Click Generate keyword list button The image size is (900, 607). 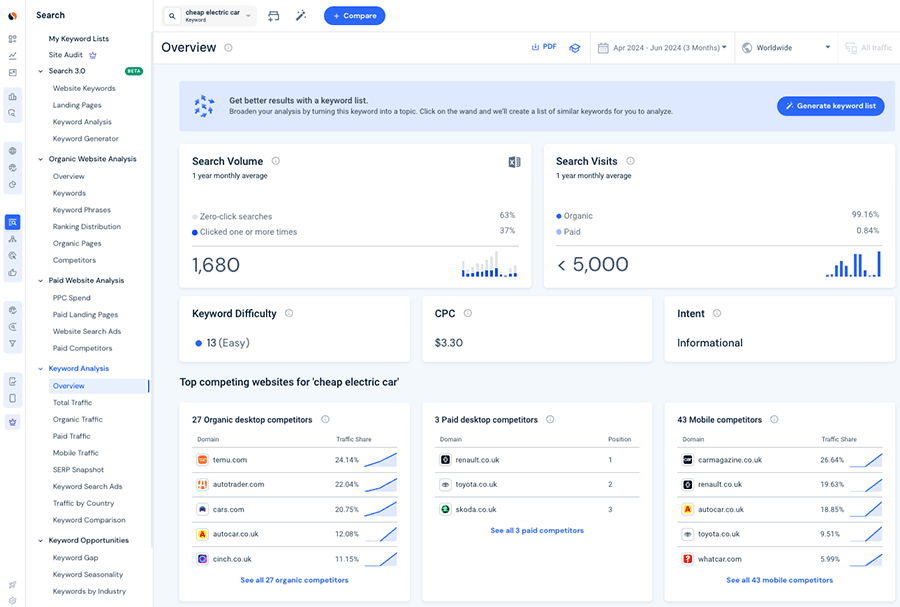click(831, 106)
